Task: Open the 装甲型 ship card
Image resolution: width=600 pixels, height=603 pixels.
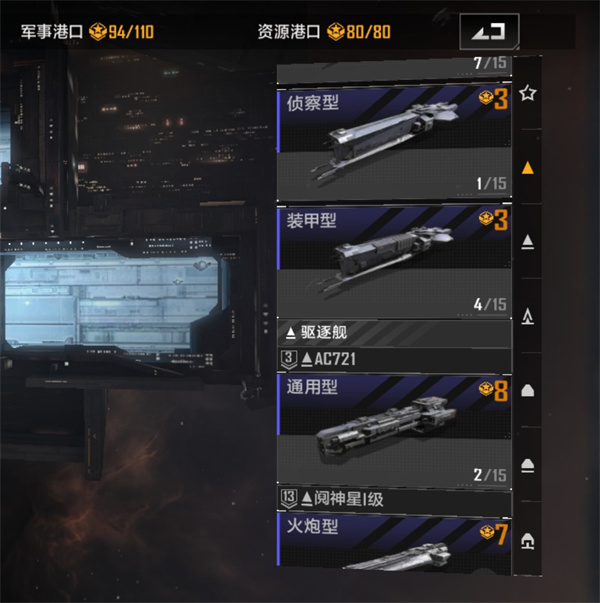Action: 395,262
